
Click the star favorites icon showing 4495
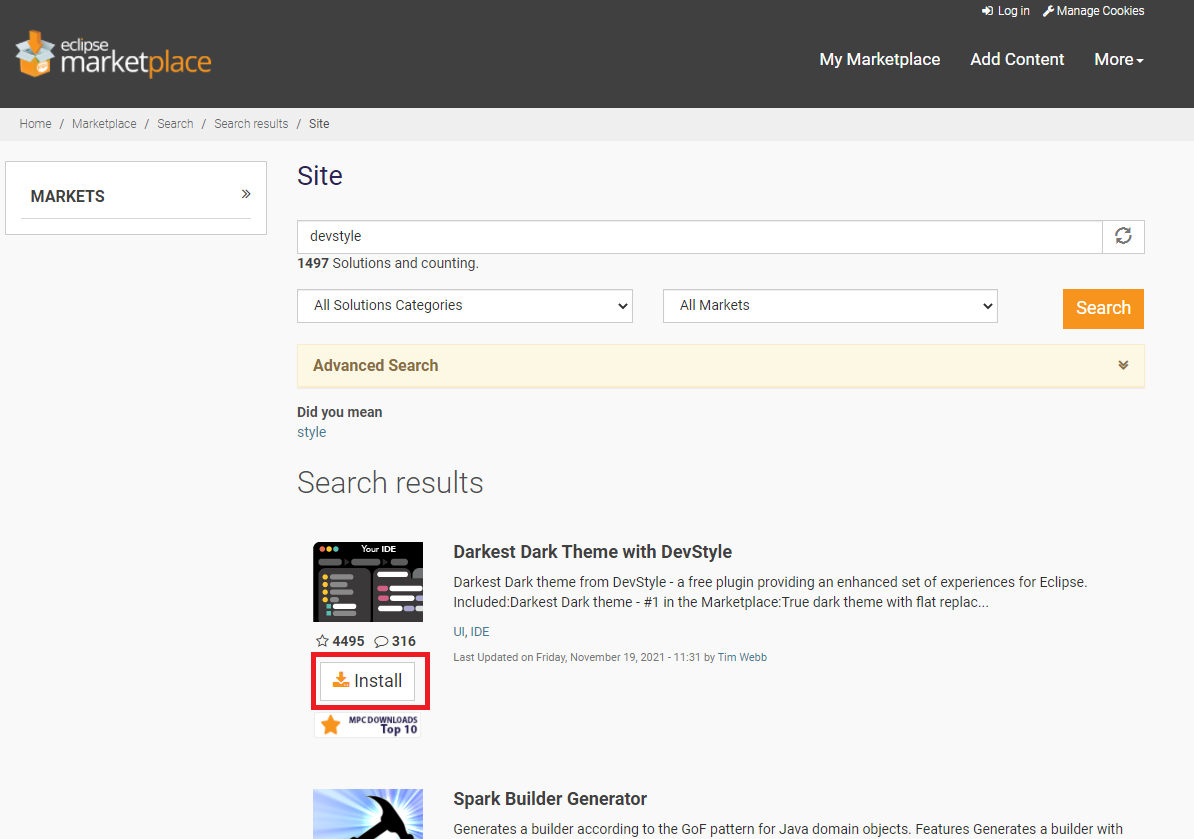point(323,641)
